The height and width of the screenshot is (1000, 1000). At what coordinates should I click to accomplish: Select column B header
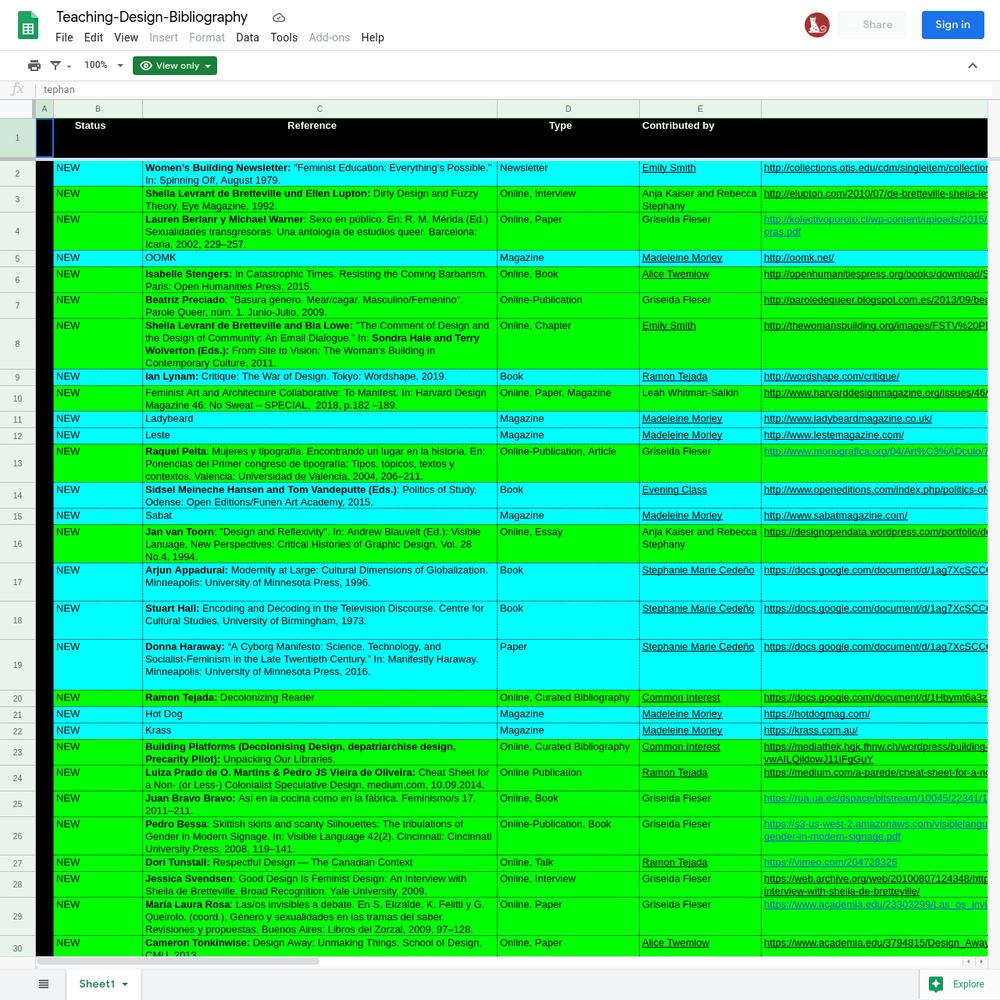click(98, 109)
